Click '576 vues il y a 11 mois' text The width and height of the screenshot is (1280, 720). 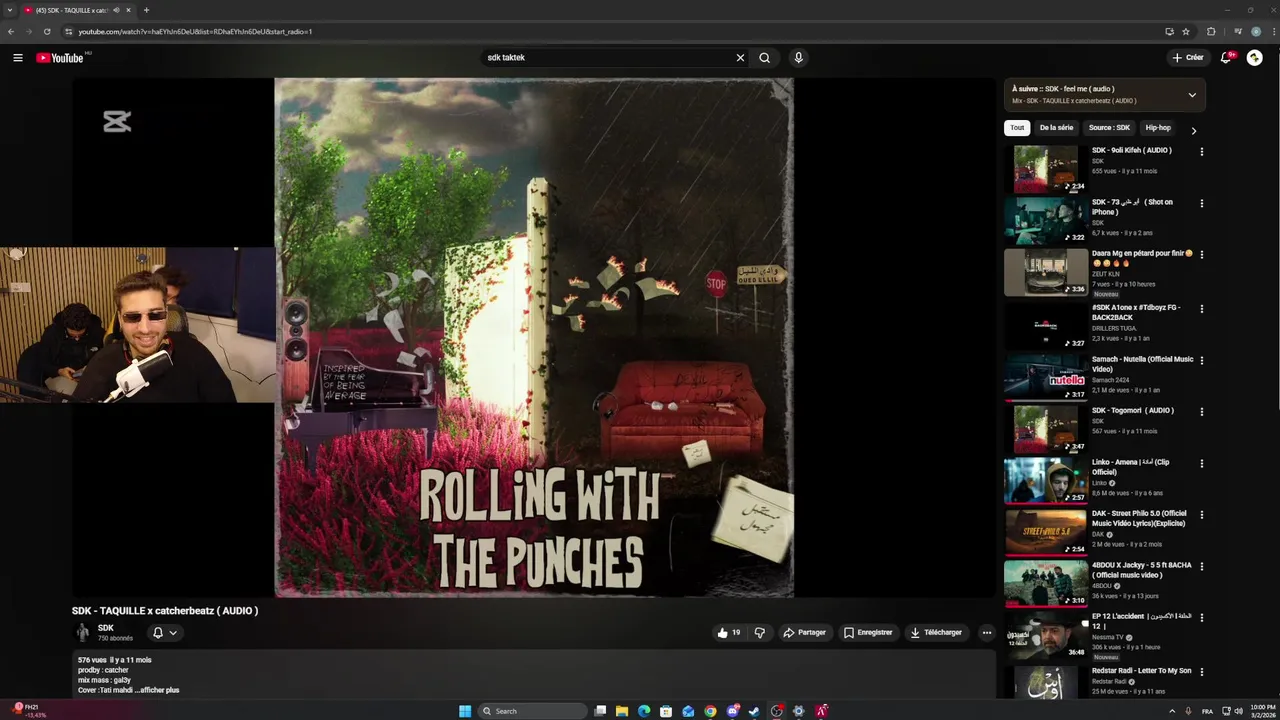(x=115, y=660)
